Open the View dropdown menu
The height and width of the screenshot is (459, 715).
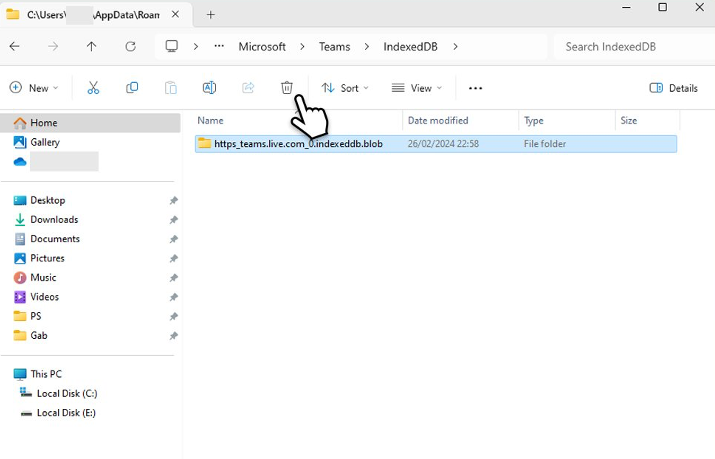pos(417,88)
